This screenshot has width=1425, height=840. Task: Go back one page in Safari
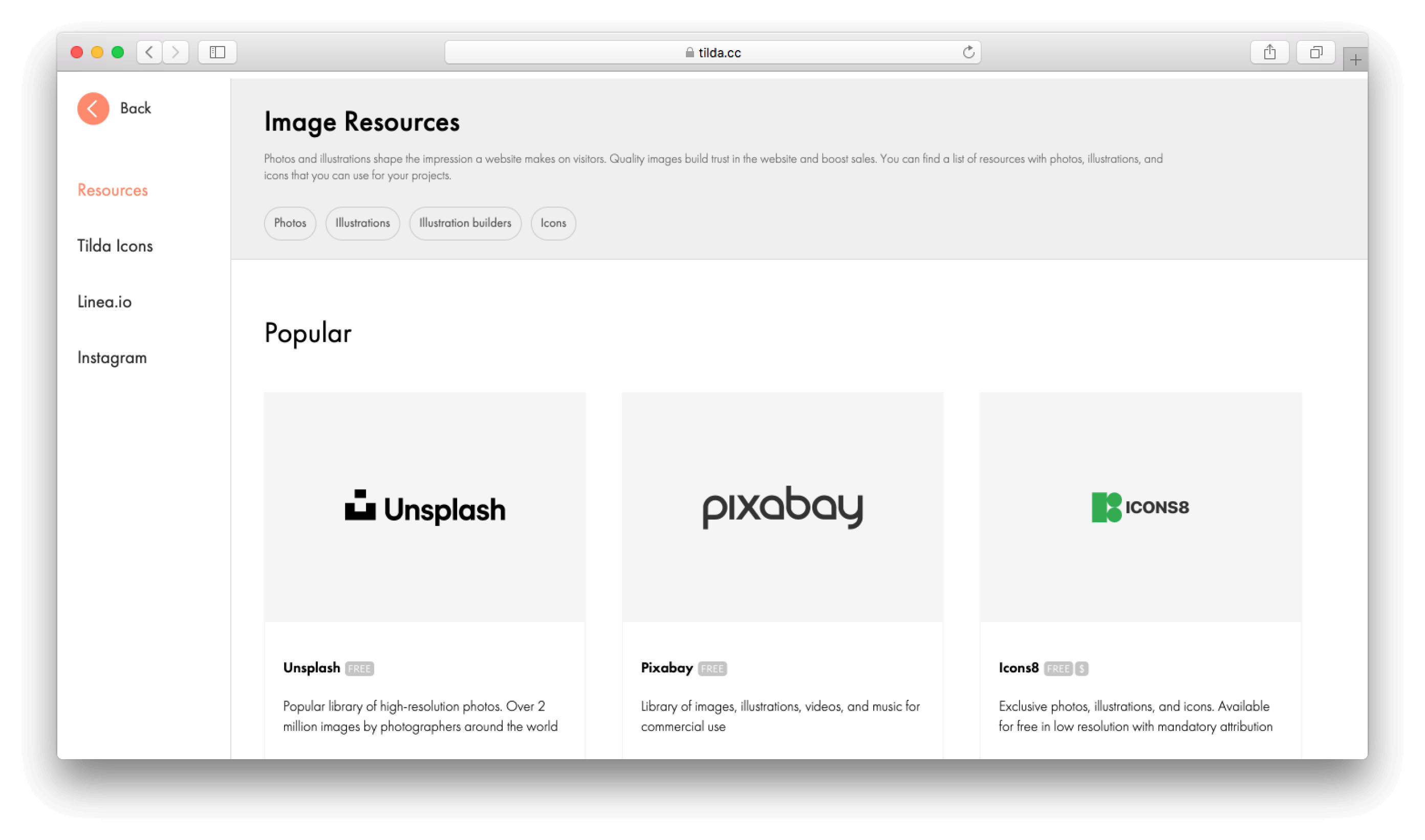[x=149, y=52]
